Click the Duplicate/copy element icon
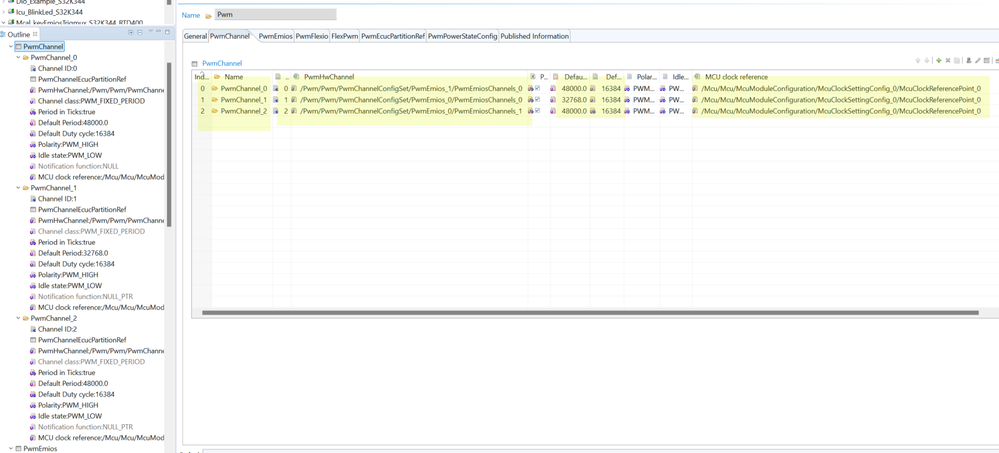Viewport: 999px width, 453px height. [x=957, y=61]
